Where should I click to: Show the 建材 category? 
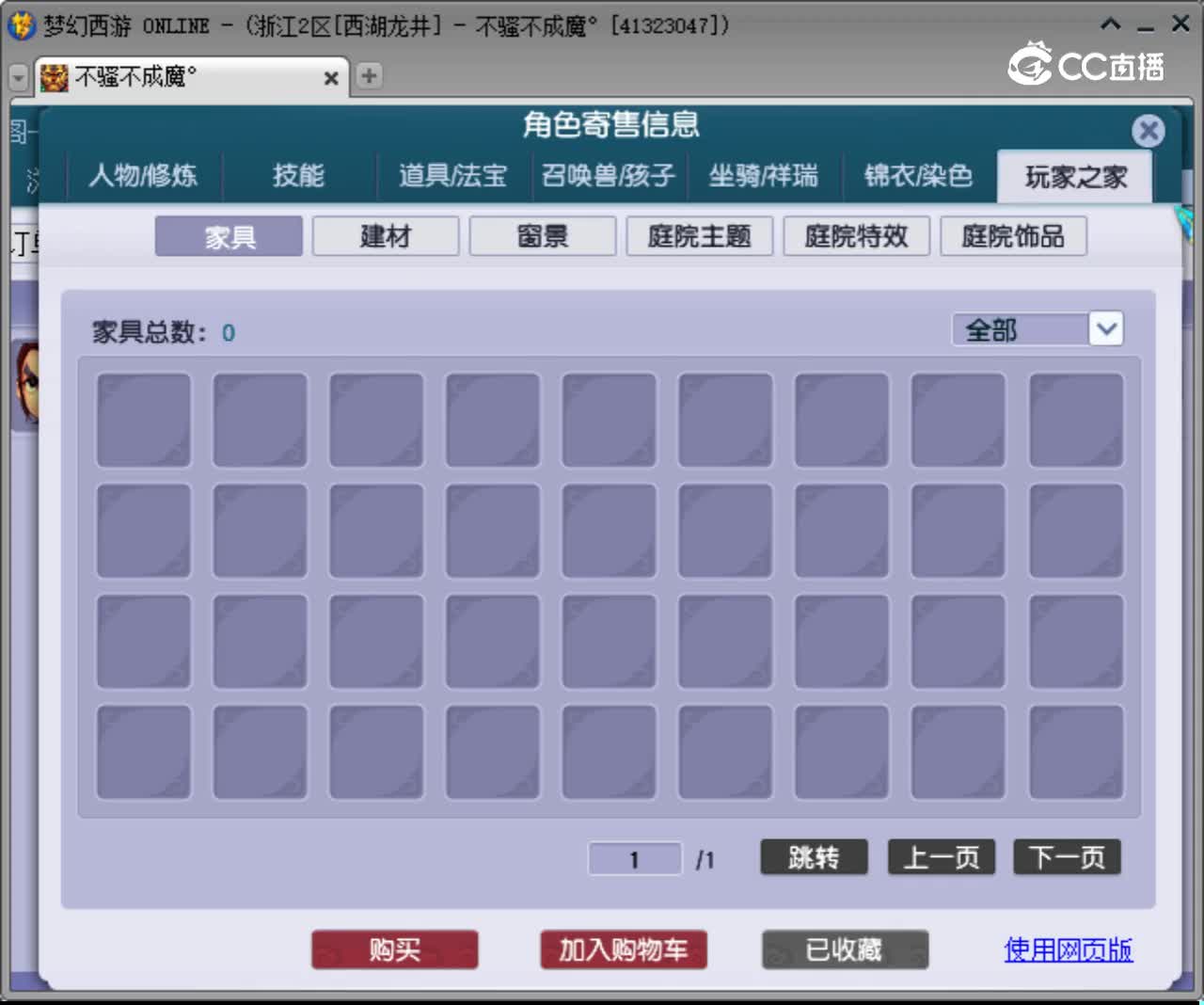(386, 236)
